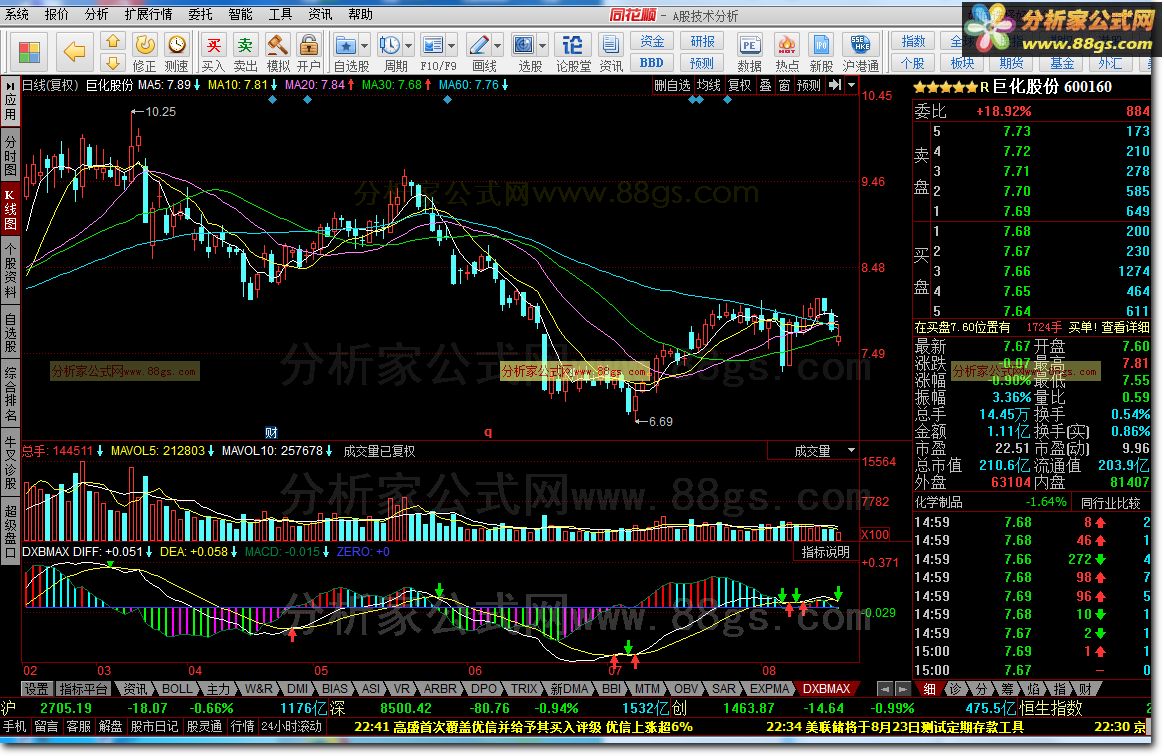The width and height of the screenshot is (1164, 756).
Task: Open the chart header options dropdown arrow
Action: click(x=851, y=85)
